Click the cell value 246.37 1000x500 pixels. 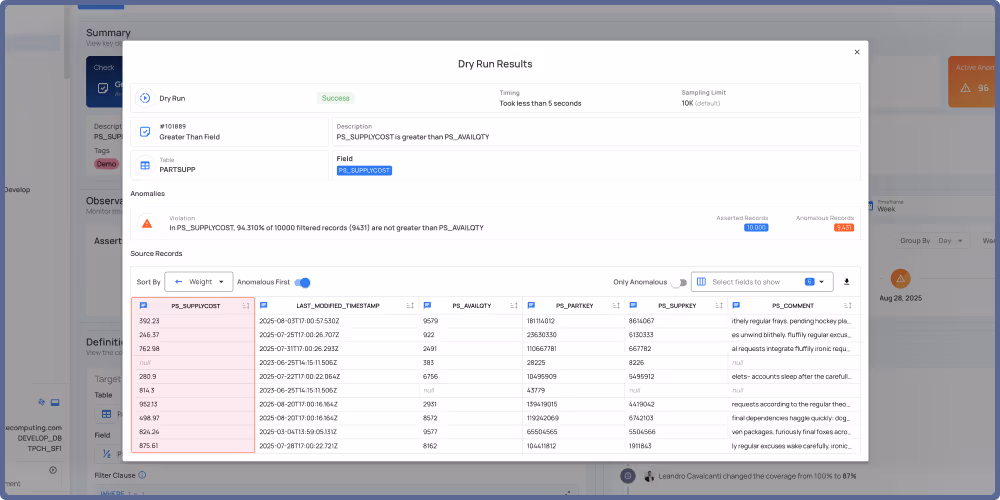coord(147,335)
